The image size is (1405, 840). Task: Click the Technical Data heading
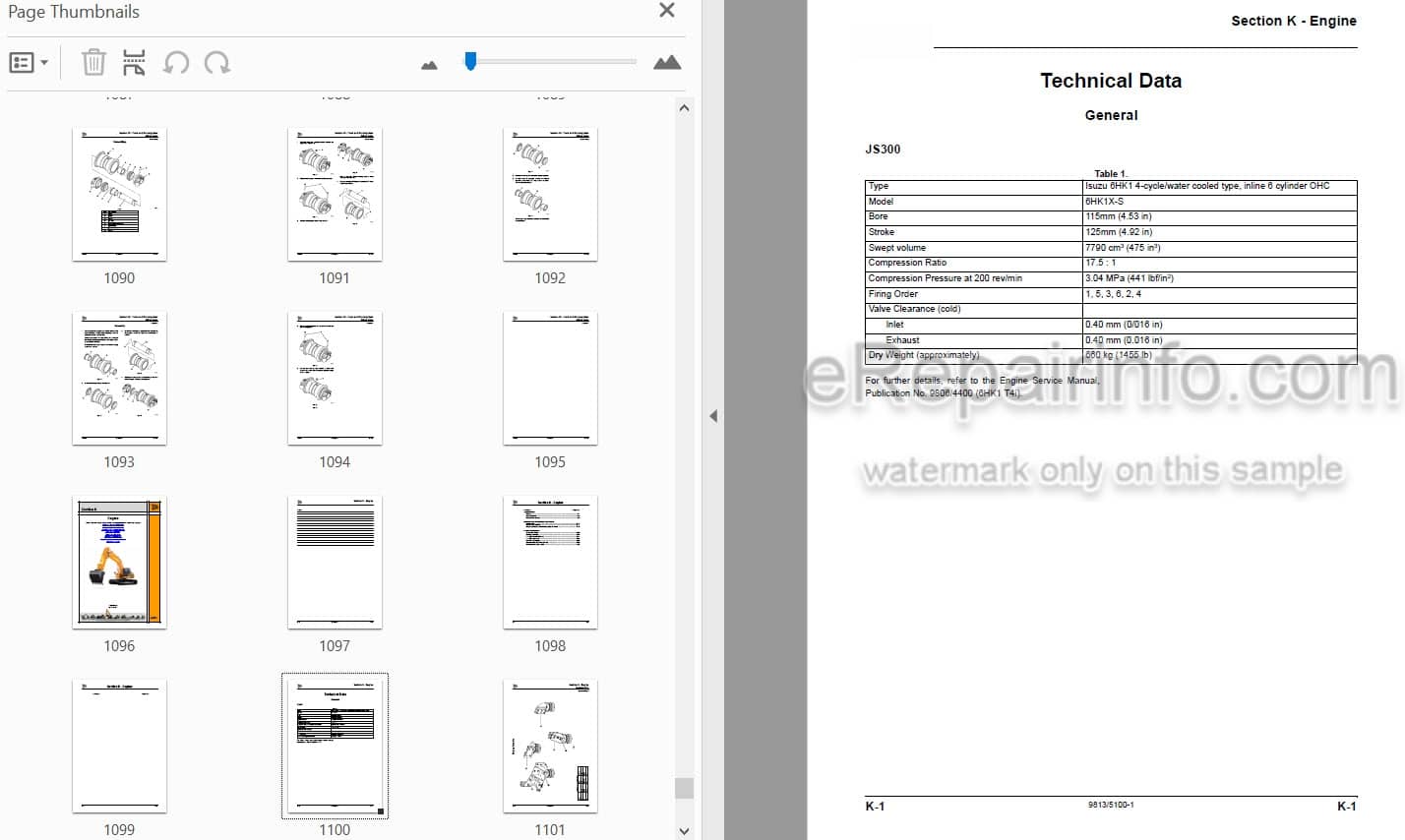[1111, 81]
